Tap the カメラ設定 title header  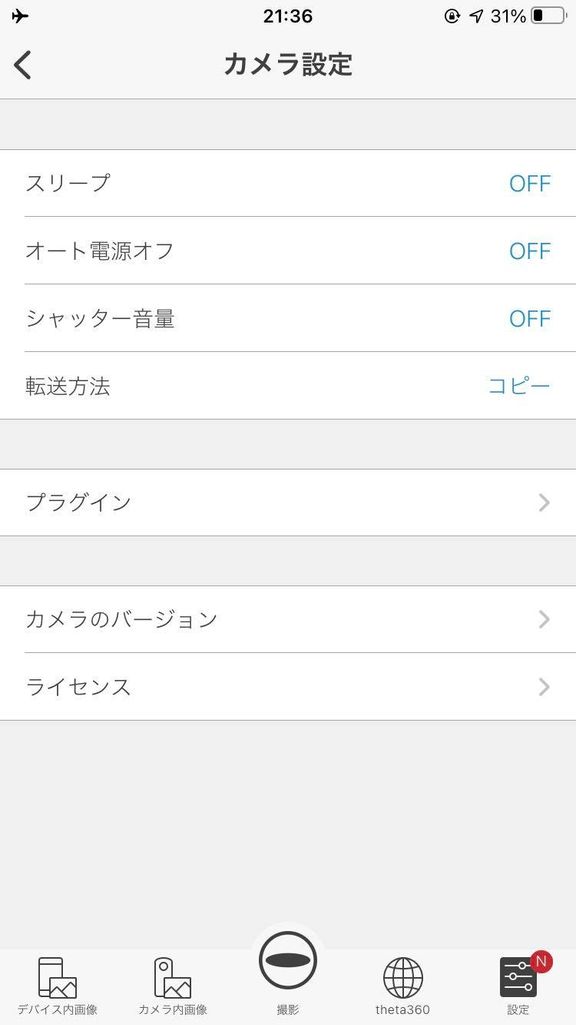point(288,65)
